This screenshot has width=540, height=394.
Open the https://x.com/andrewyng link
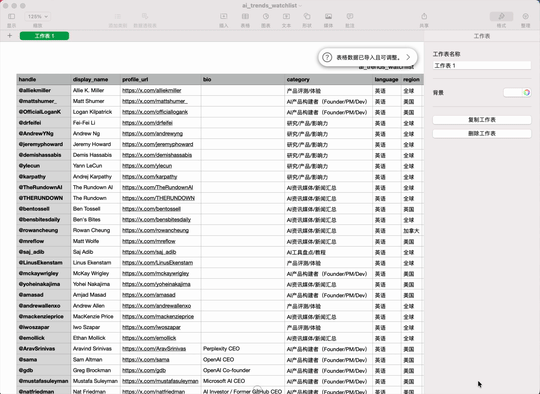tap(152, 134)
